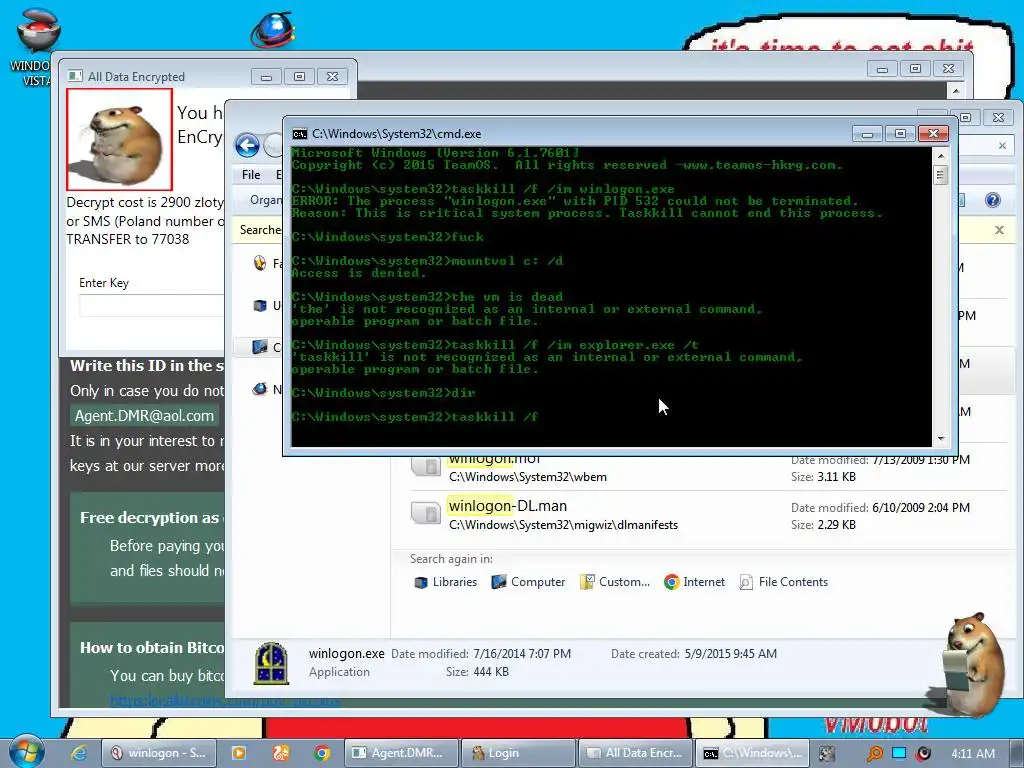Search again in File Contents
This screenshot has width=1024, height=768.
point(783,582)
